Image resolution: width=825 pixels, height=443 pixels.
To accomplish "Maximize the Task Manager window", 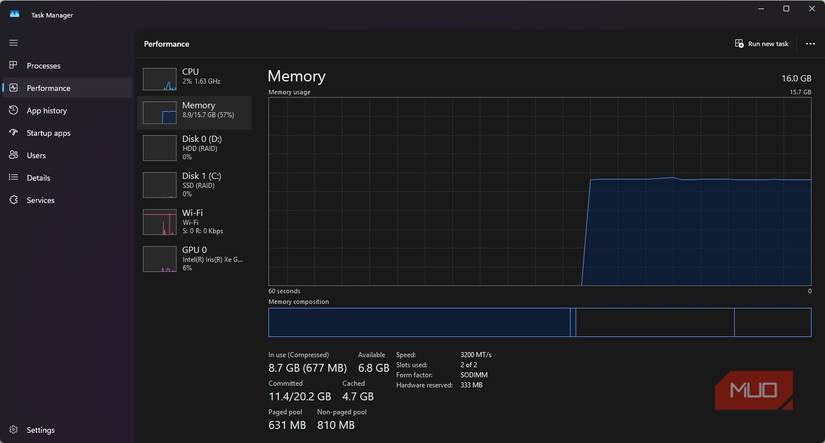I will tap(786, 9).
